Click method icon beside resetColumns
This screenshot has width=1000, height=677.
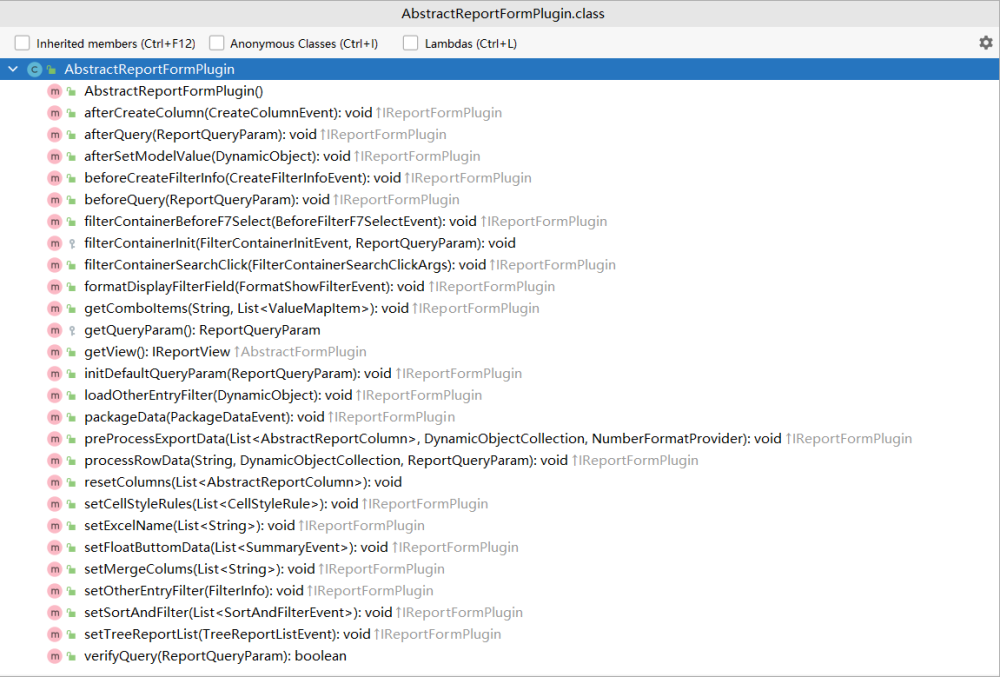point(55,482)
